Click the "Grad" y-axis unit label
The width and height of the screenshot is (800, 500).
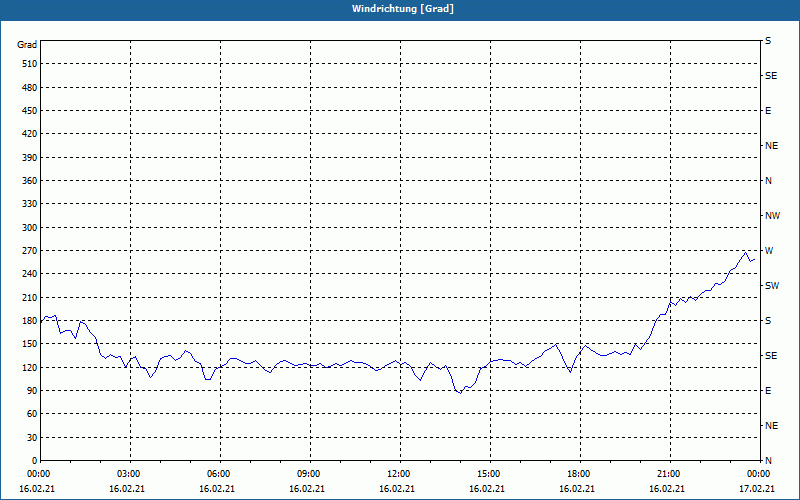click(x=27, y=45)
